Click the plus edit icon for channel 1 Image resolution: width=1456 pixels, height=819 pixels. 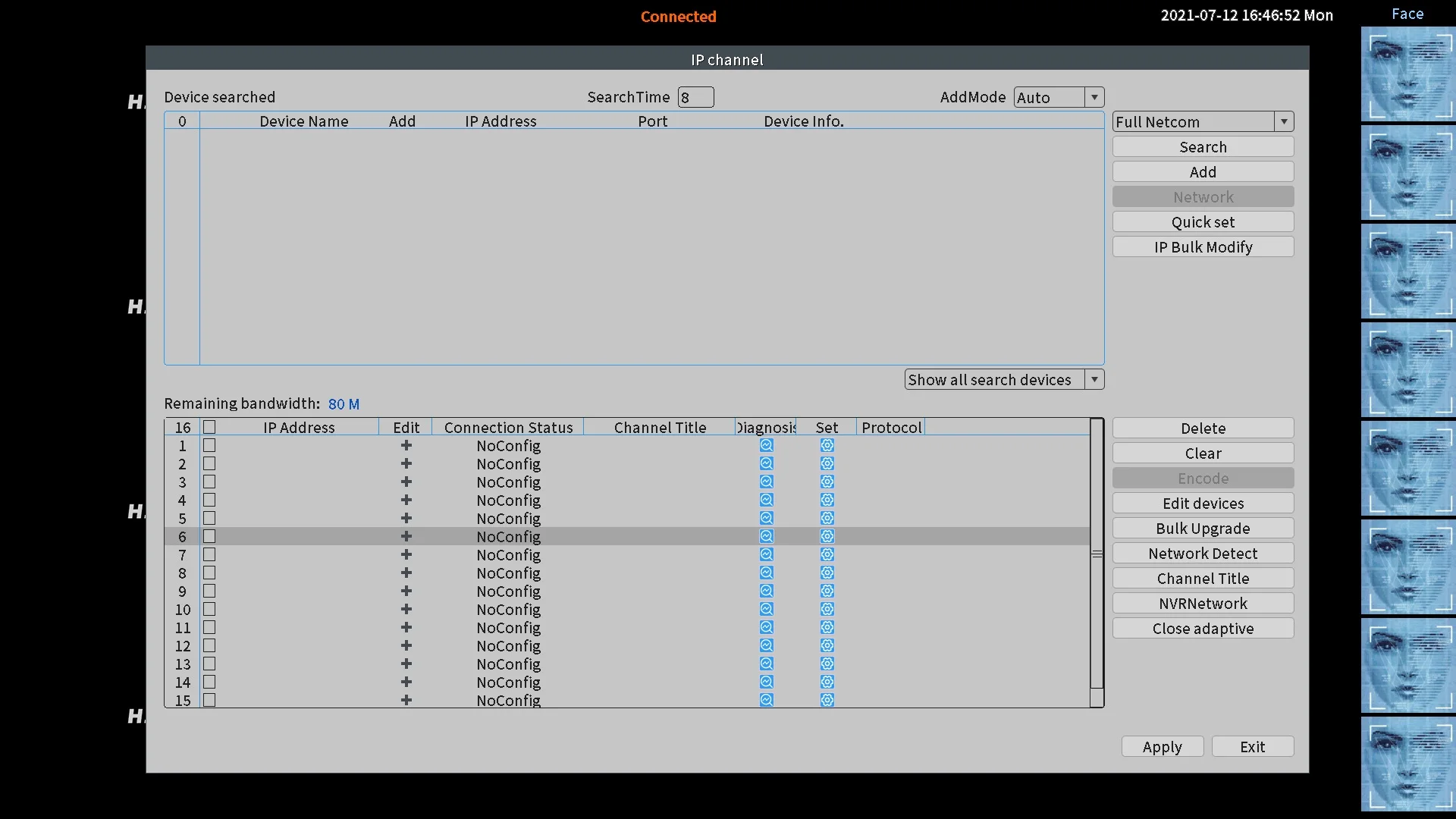[x=406, y=446]
